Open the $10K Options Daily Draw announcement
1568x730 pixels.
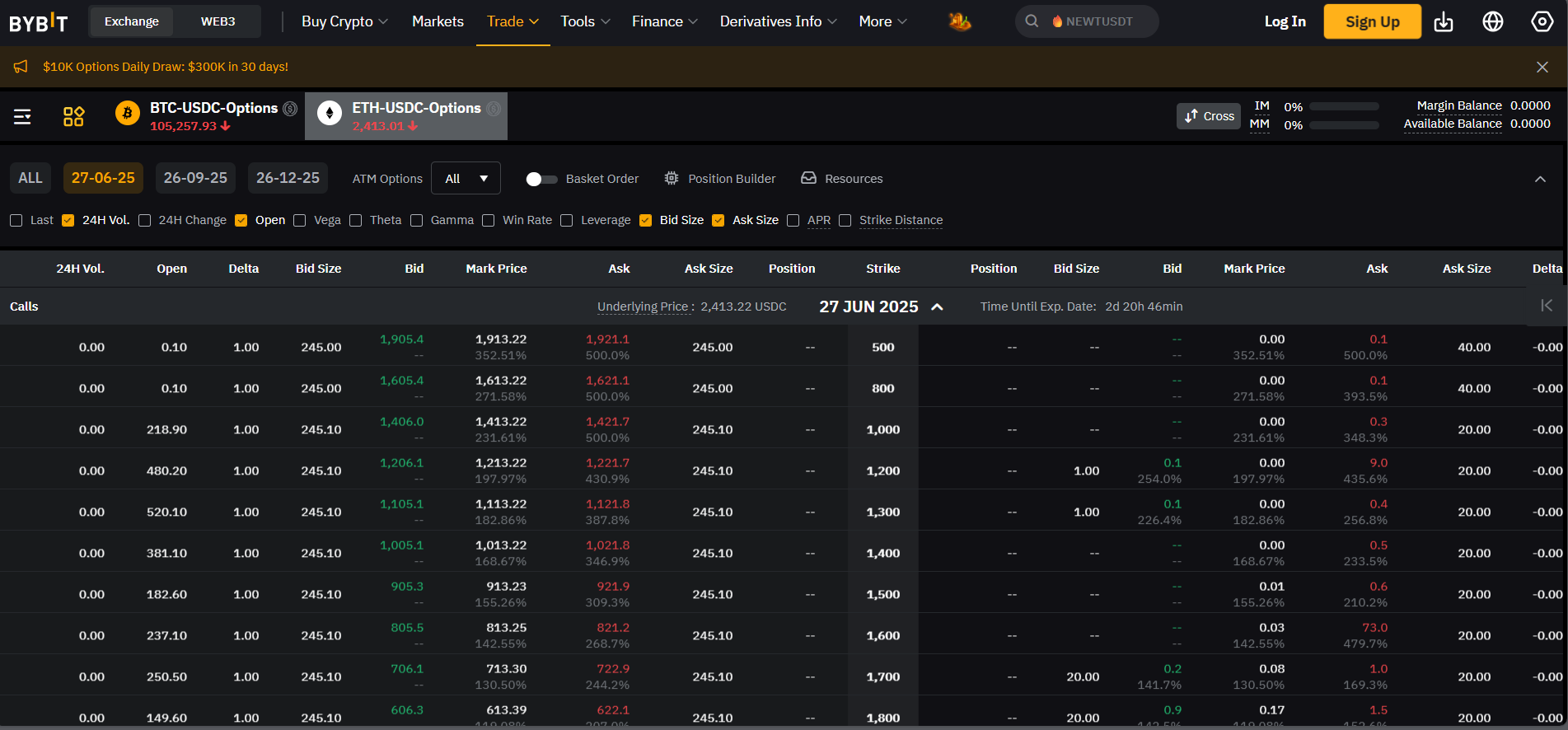click(166, 67)
